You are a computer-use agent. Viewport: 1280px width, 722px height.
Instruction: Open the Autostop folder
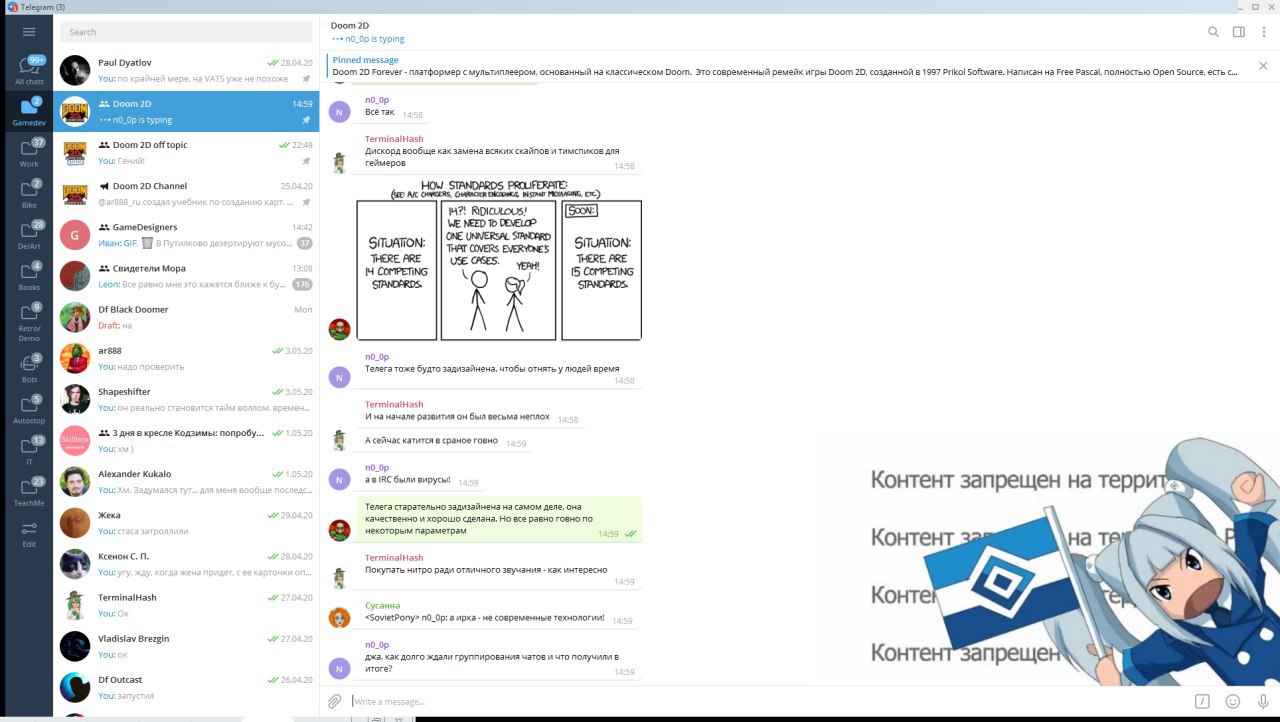[x=29, y=409]
